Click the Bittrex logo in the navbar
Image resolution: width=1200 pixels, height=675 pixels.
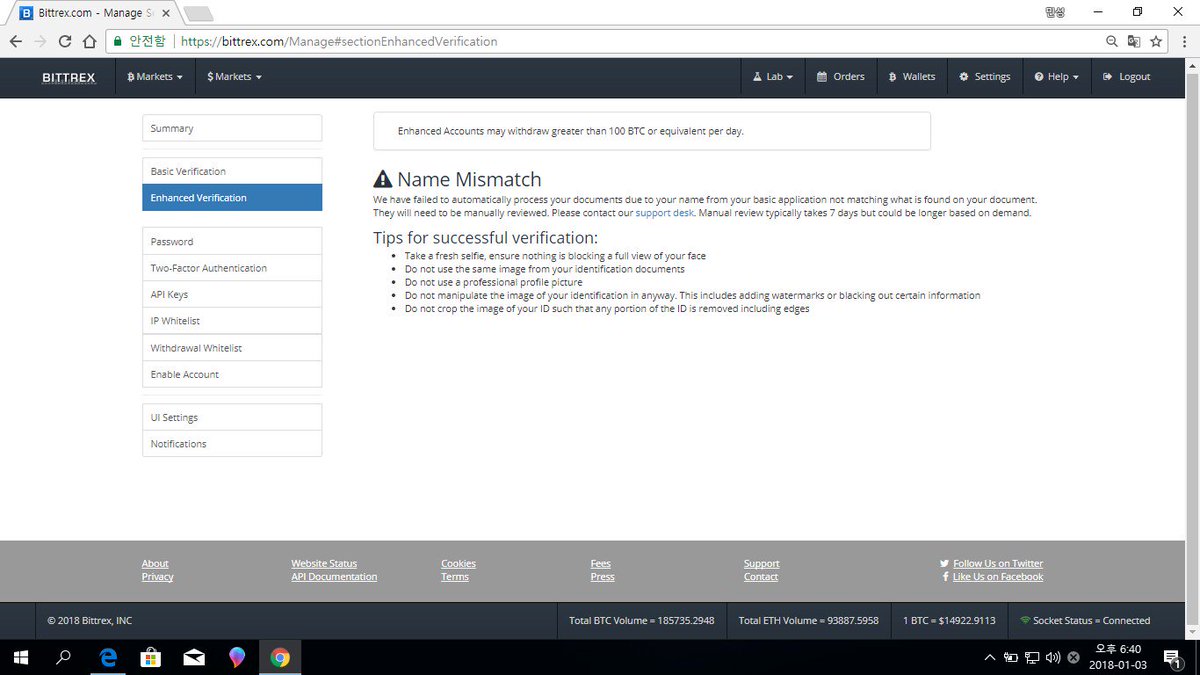[x=69, y=77]
